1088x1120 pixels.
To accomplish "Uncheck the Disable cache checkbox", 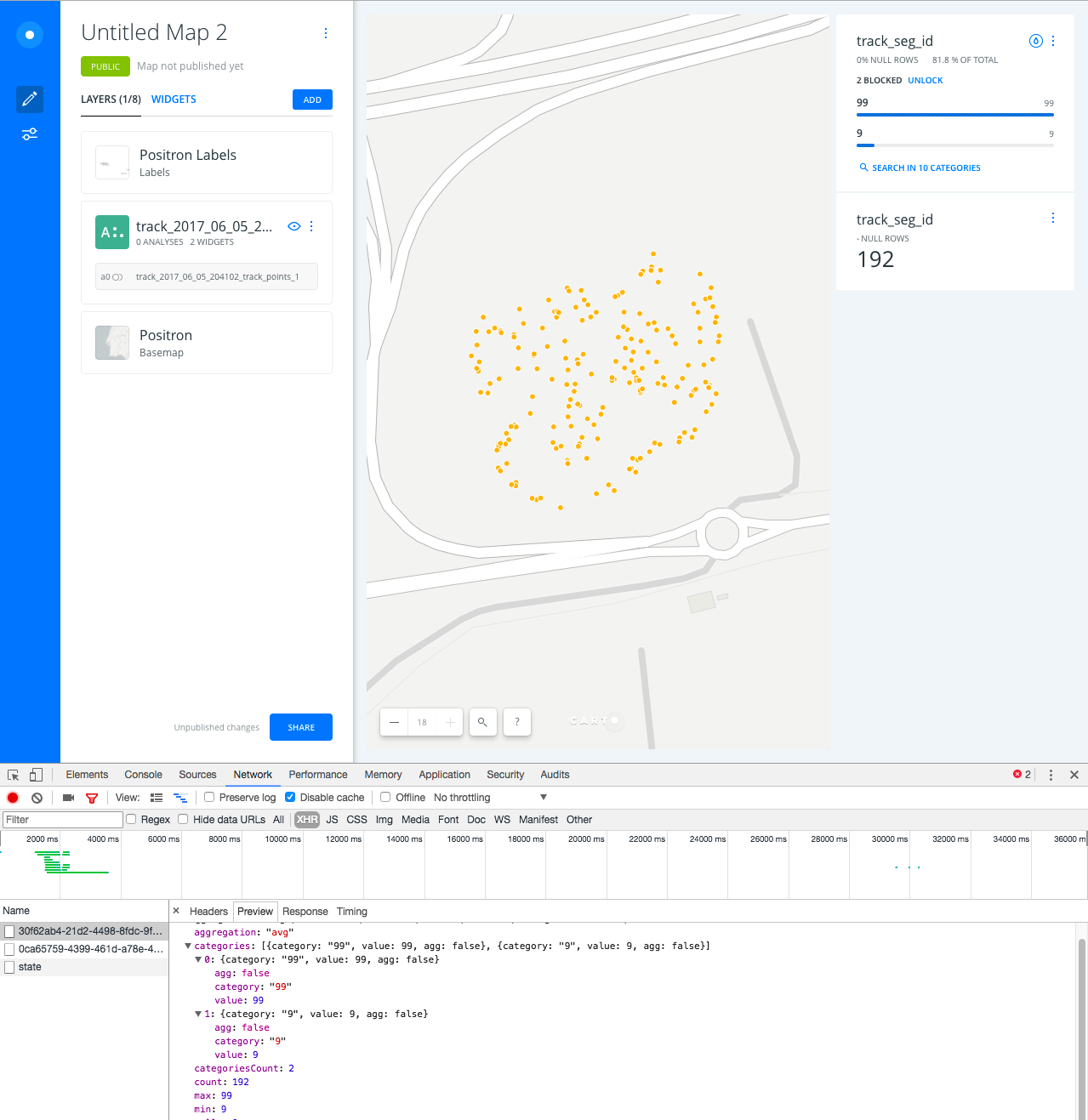I will tap(290, 798).
